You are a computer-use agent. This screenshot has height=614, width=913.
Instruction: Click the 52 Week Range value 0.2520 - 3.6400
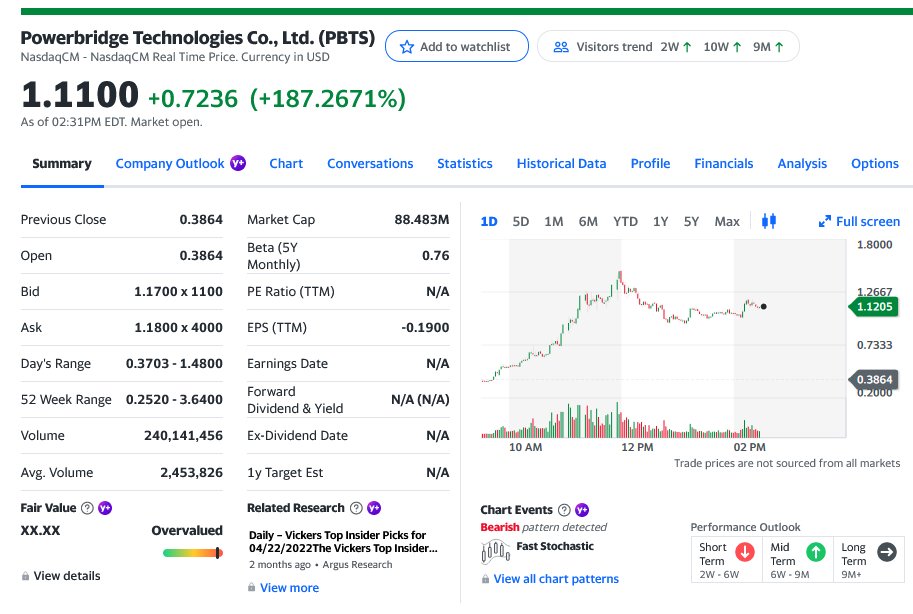pyautogui.click(x=174, y=400)
